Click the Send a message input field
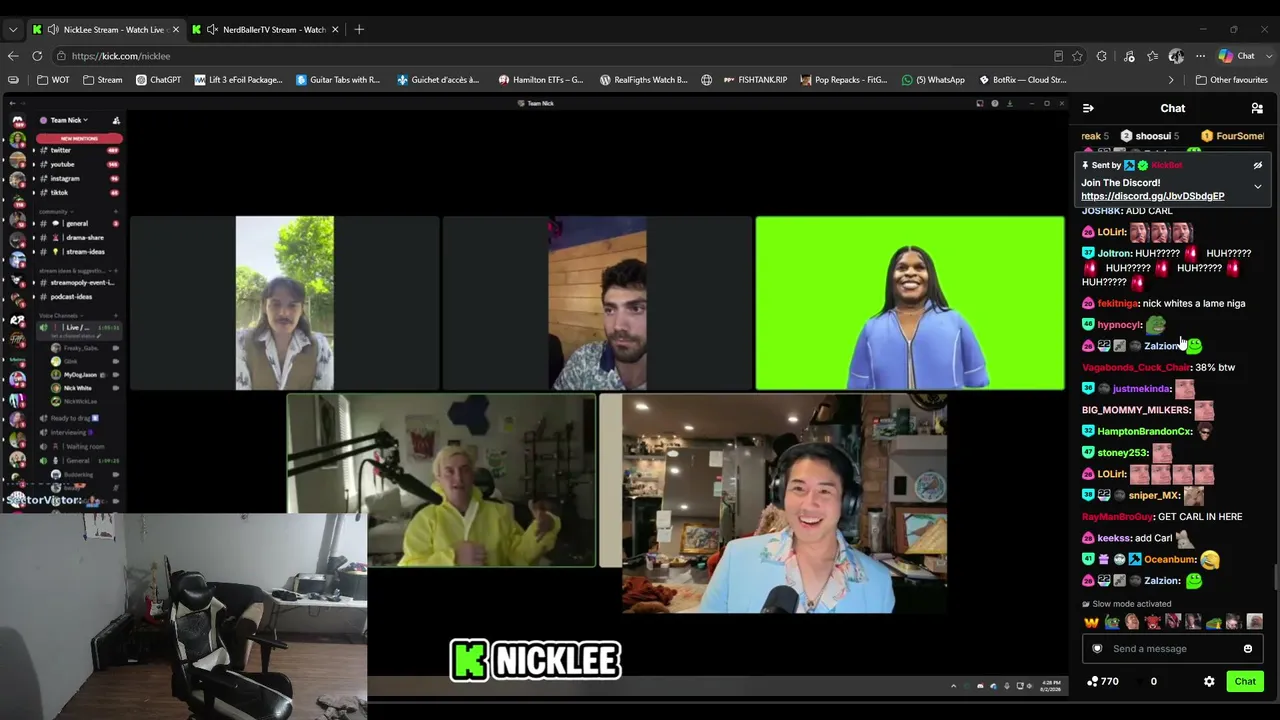The height and width of the screenshot is (720, 1280). click(x=1171, y=649)
